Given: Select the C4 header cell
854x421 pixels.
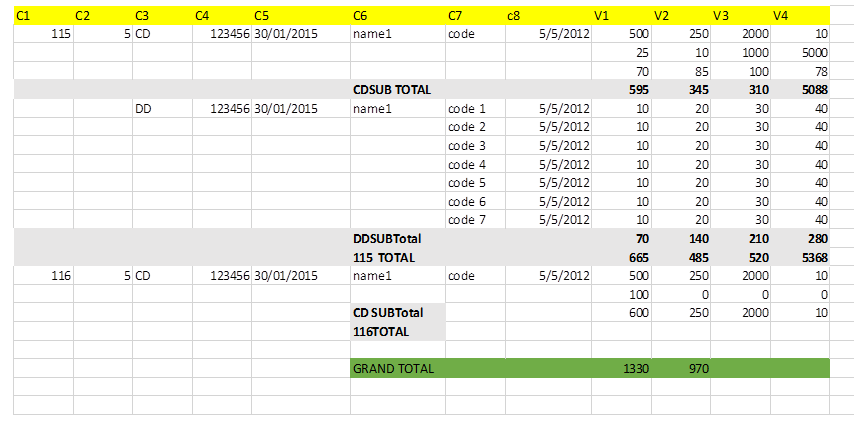Looking at the screenshot, I should [222, 16].
